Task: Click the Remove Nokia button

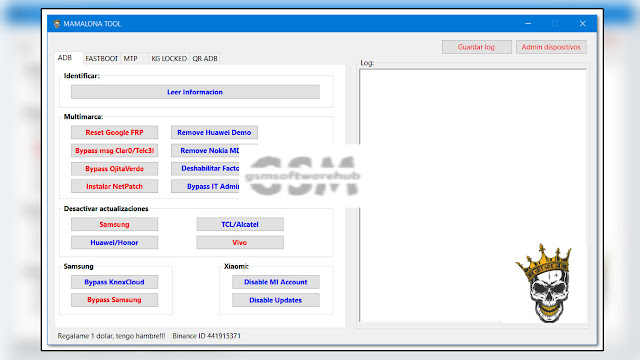Action: click(x=205, y=151)
